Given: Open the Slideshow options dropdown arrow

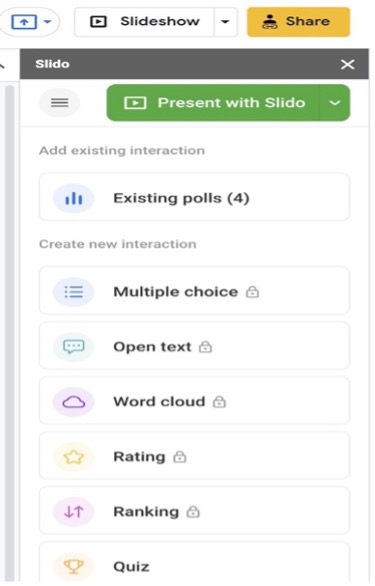Looking at the screenshot, I should point(225,22).
